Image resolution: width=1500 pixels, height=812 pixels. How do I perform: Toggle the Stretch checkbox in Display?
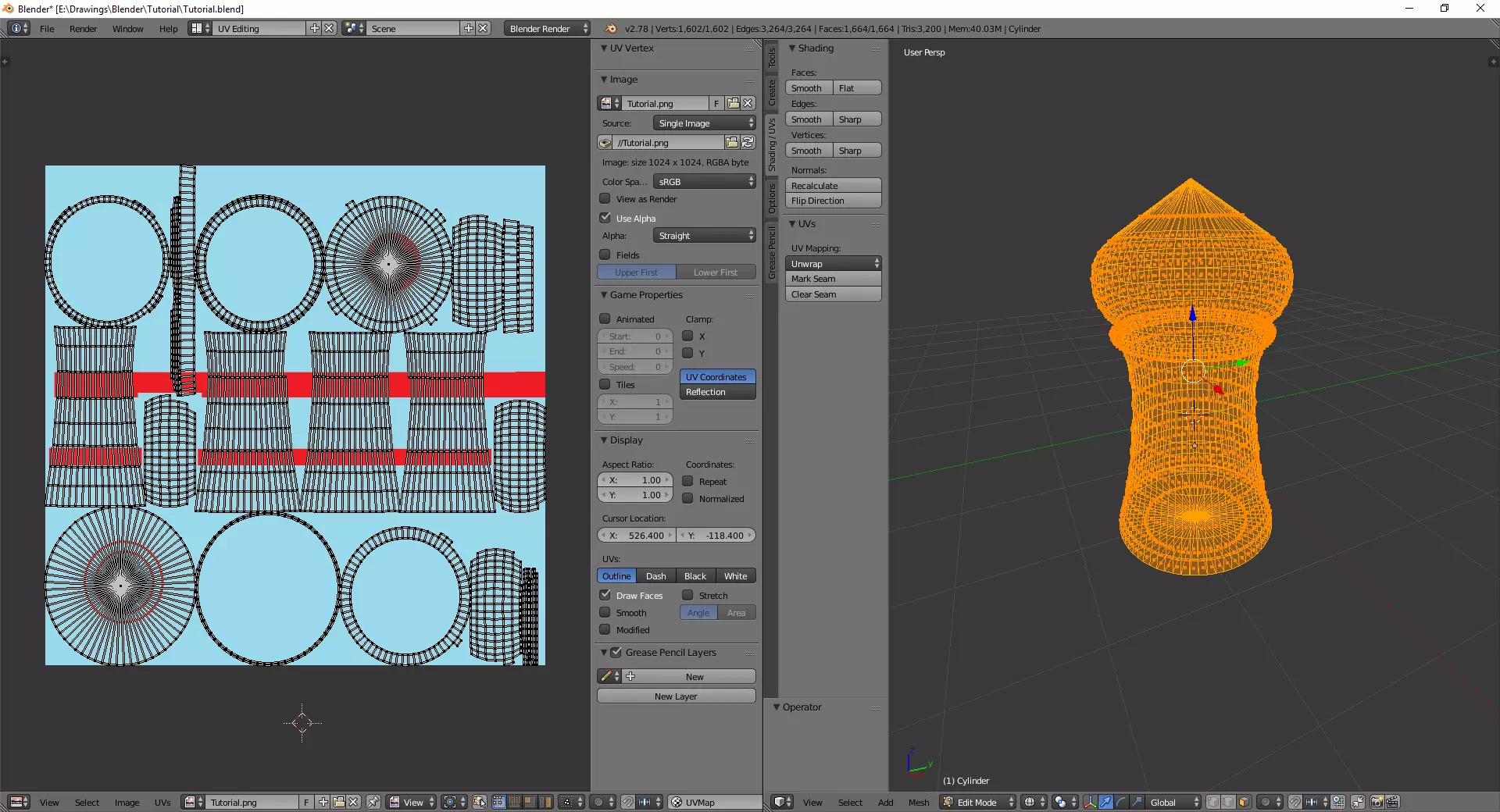[688, 595]
